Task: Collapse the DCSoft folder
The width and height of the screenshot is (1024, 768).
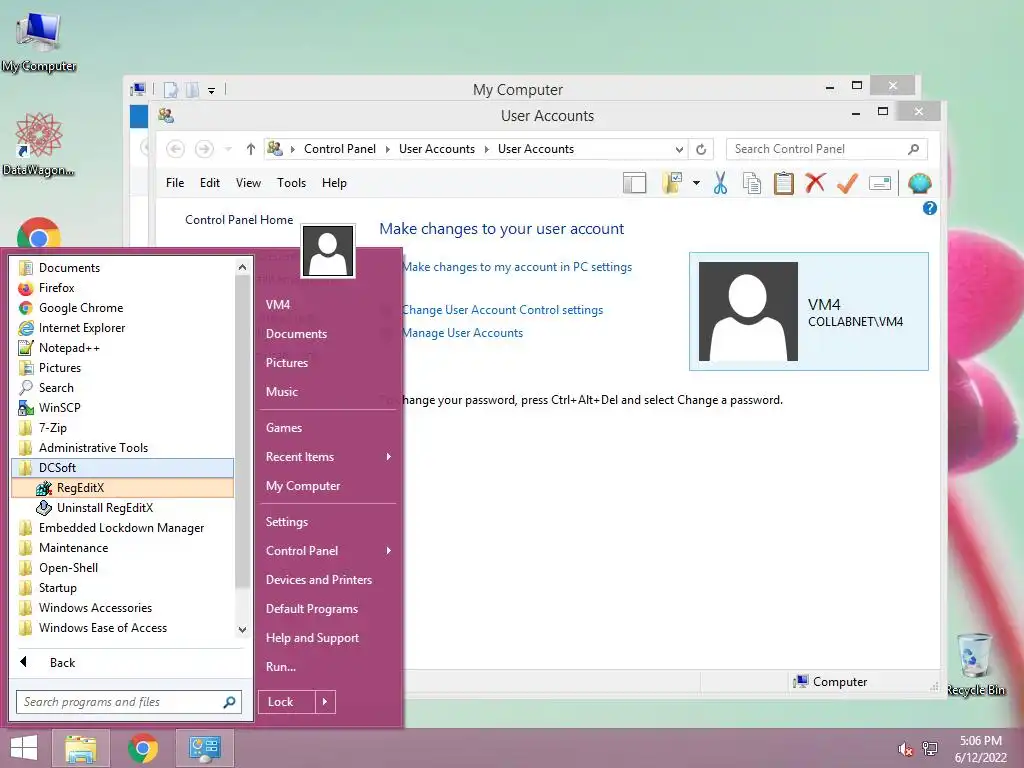Action: pyautogui.click(x=123, y=468)
